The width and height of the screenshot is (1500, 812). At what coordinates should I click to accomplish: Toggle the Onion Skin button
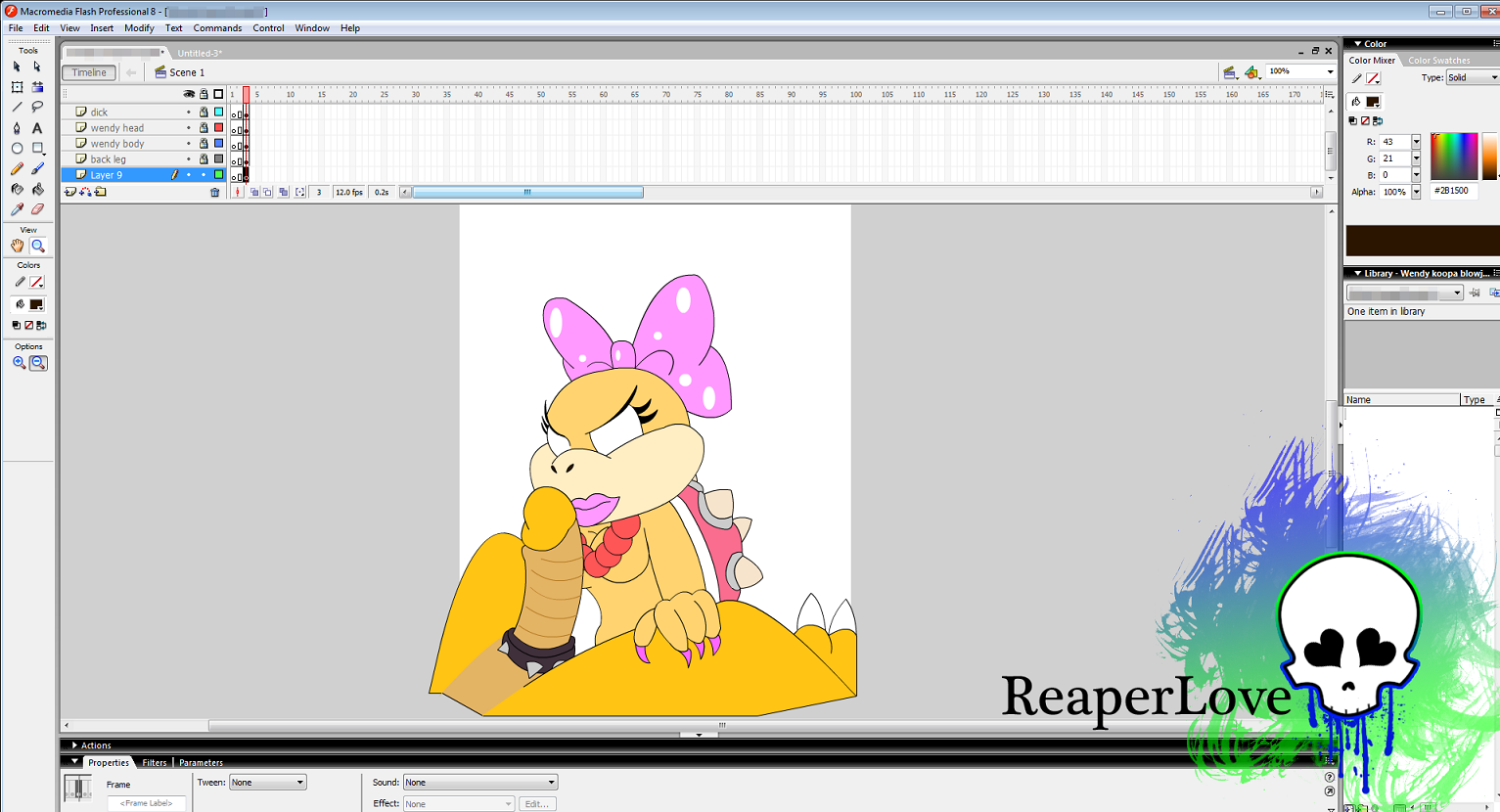click(x=254, y=193)
